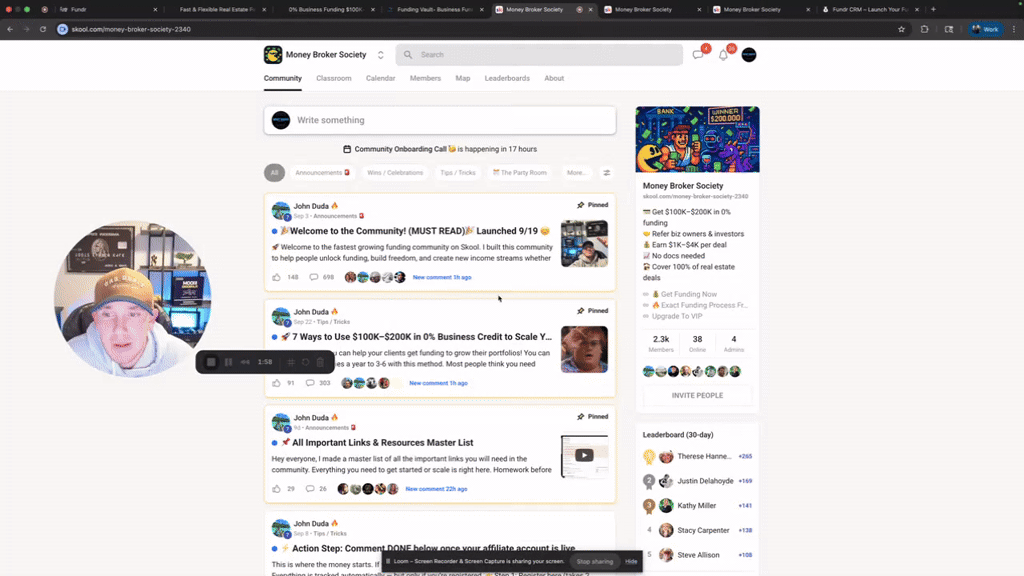
Task: Open the feed filter settings icon
Action: [607, 173]
